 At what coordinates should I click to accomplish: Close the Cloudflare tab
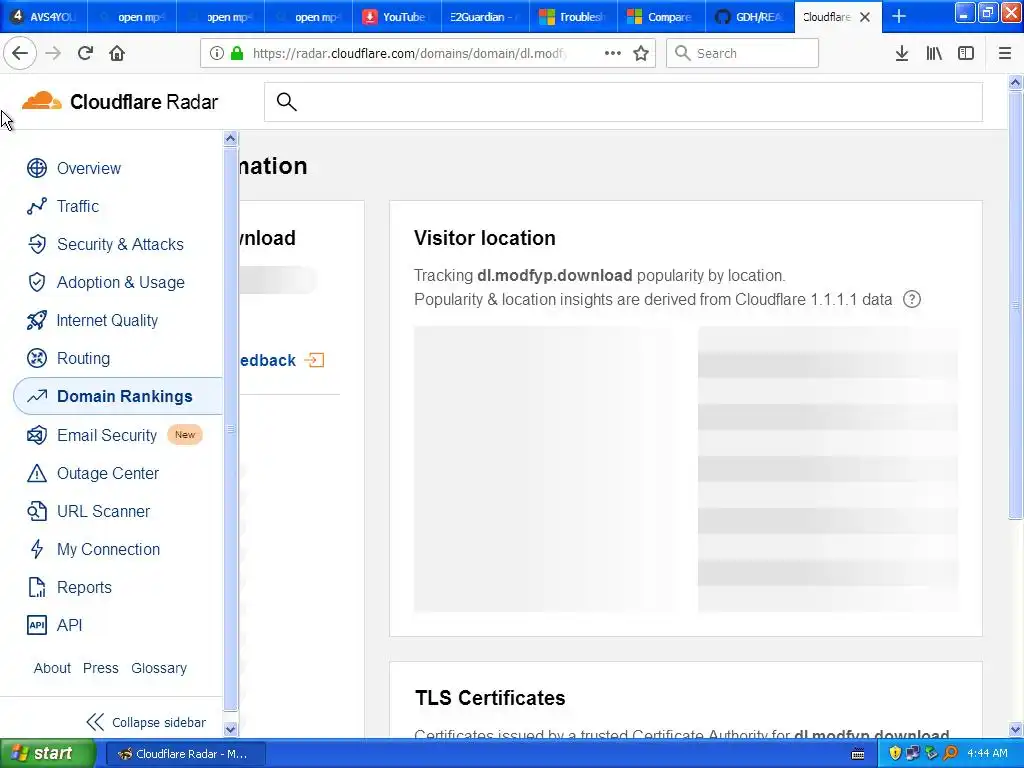[865, 17]
